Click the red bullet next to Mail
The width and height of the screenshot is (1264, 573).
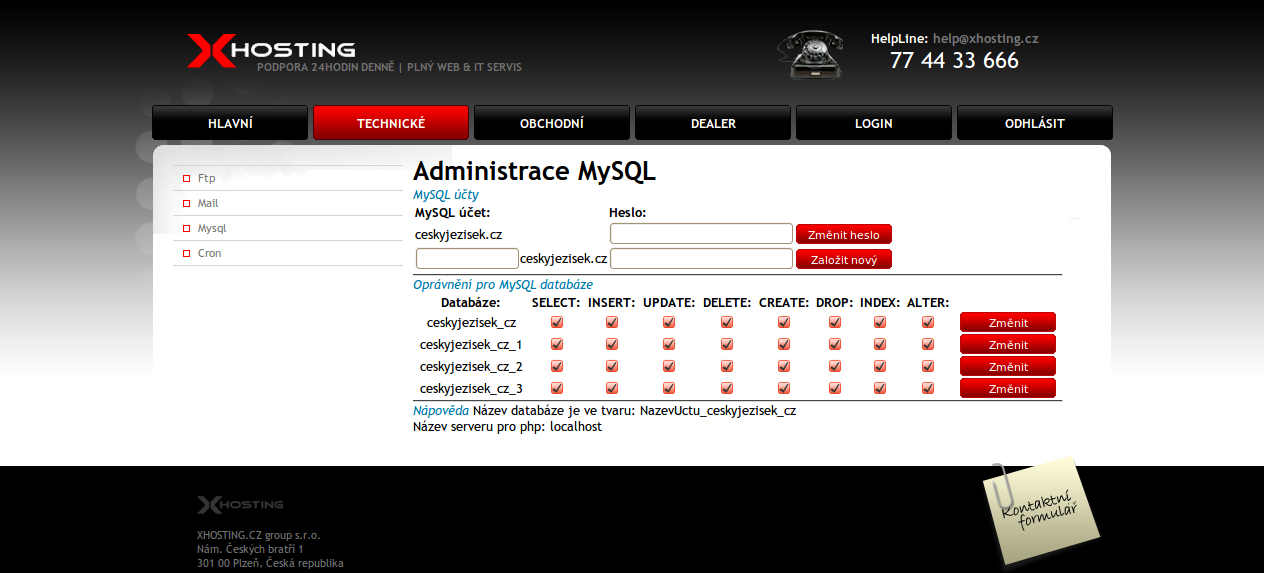pyautogui.click(x=186, y=204)
